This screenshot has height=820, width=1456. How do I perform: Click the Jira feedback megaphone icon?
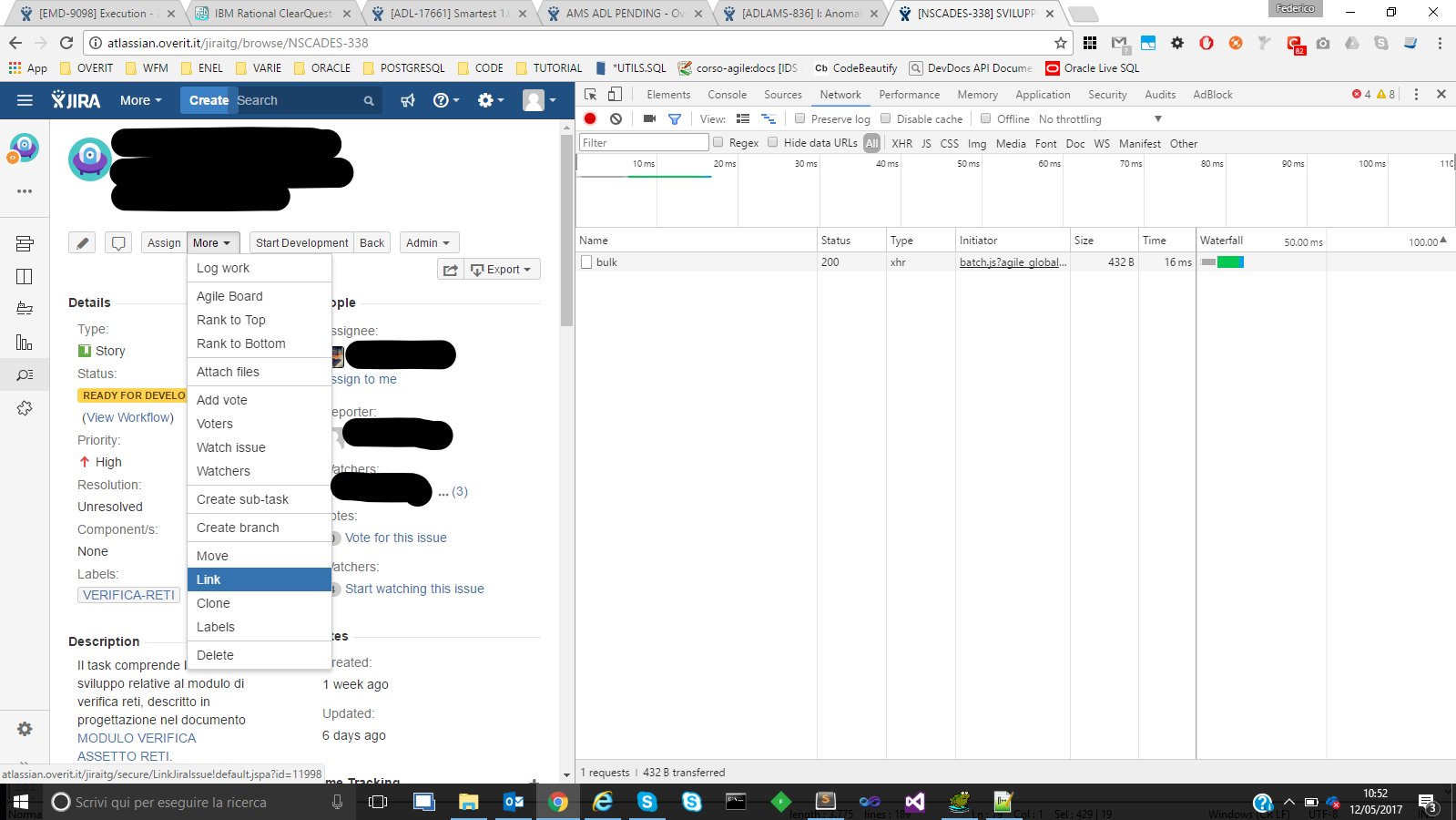click(x=408, y=100)
